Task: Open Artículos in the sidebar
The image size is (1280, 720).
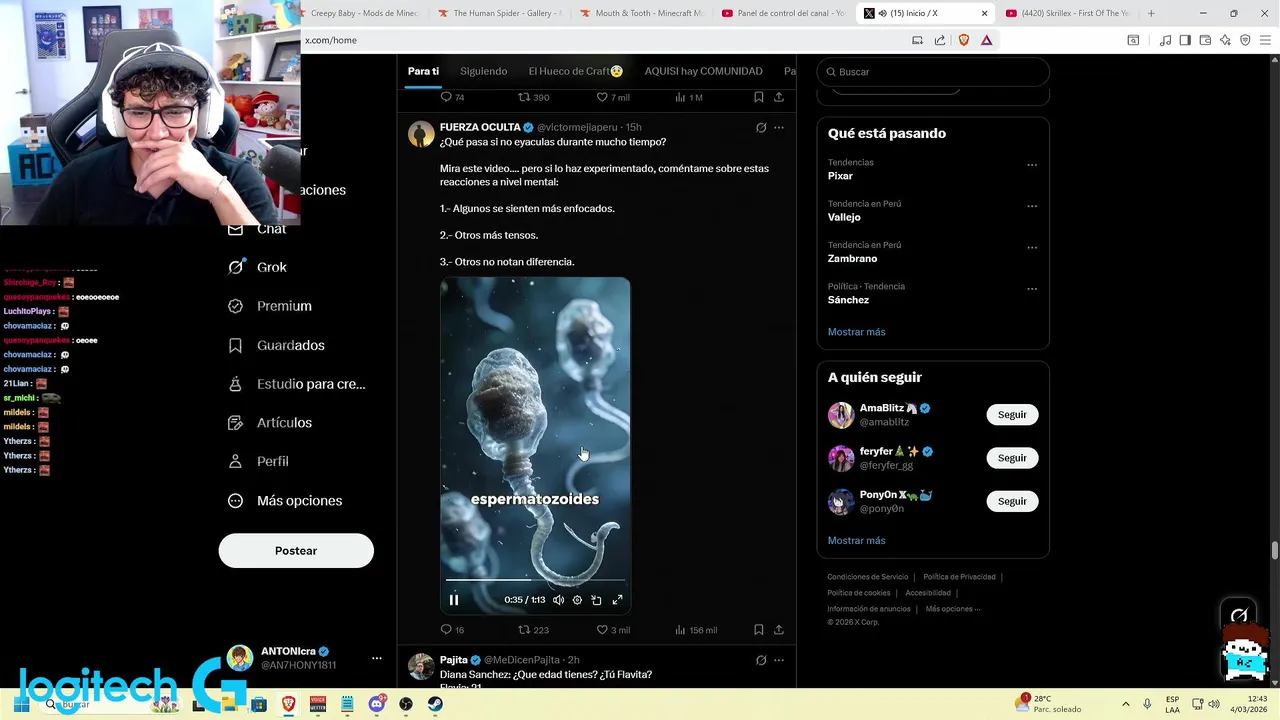Action: pos(270,423)
